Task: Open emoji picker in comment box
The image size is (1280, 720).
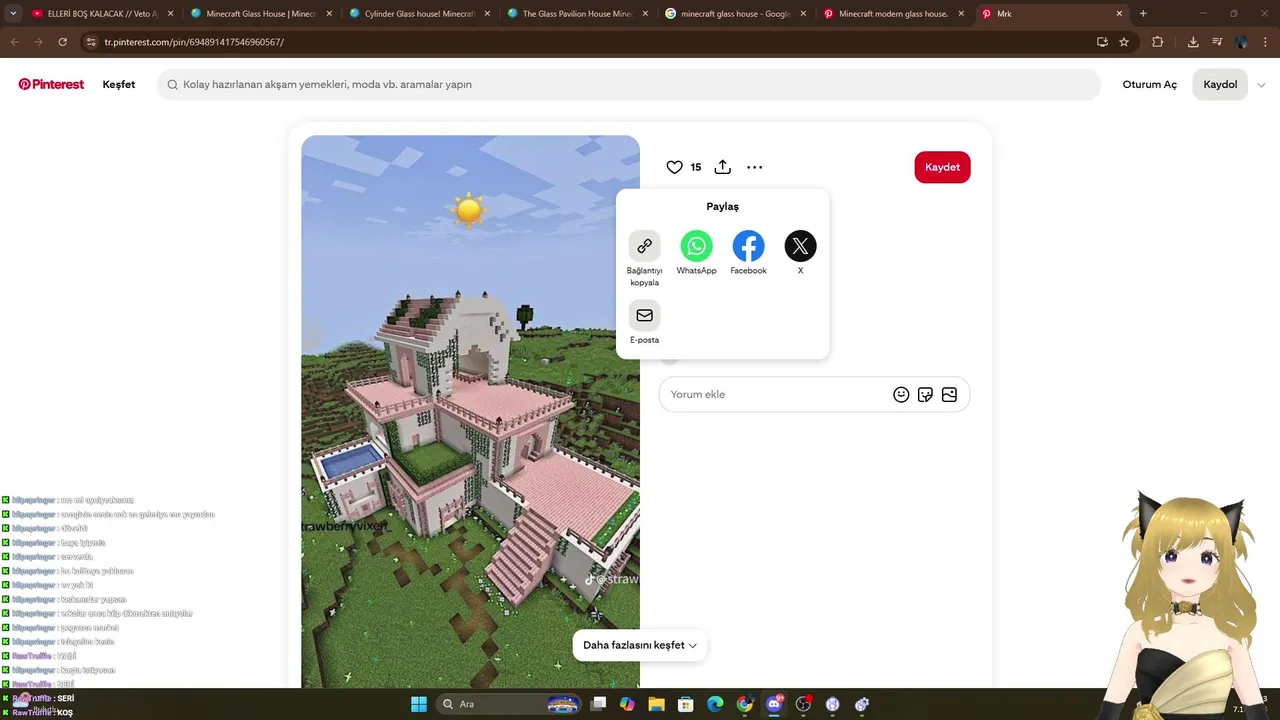Action: pyautogui.click(x=901, y=394)
